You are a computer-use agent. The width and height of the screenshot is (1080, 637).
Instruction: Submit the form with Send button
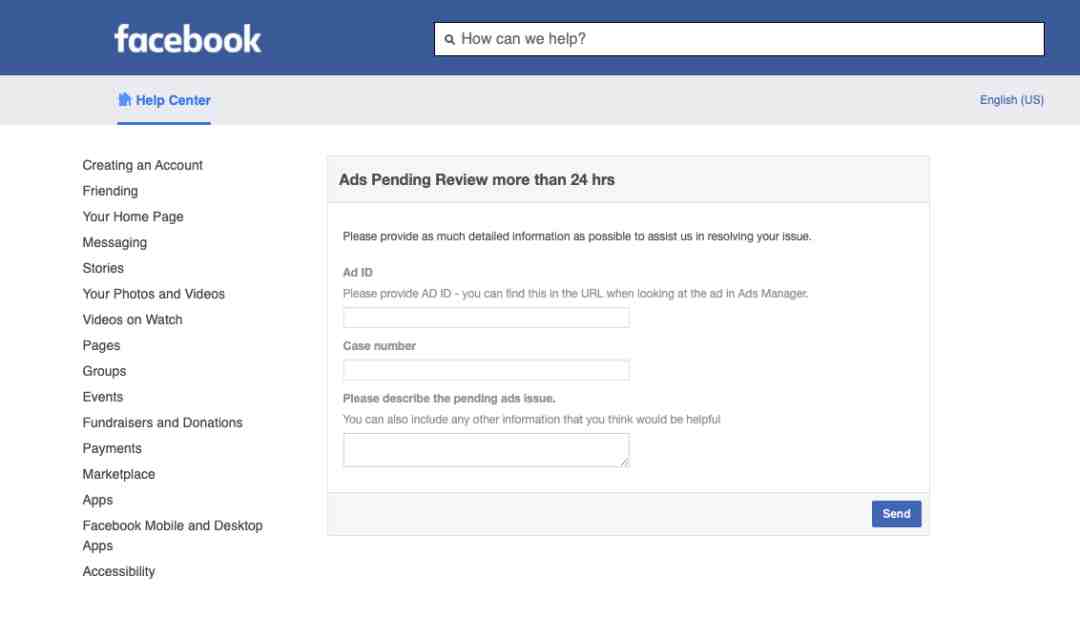pos(896,514)
